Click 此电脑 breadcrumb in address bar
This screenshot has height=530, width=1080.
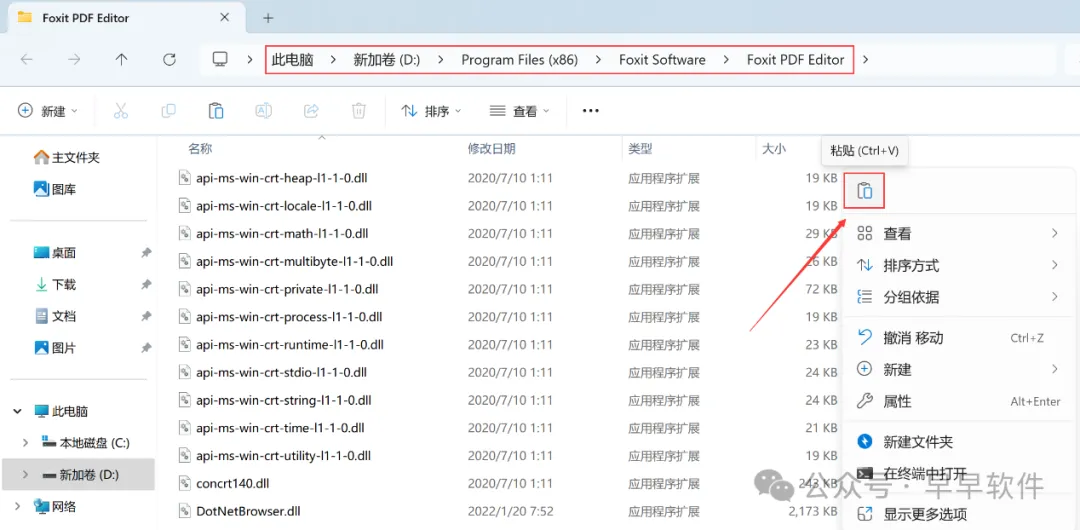point(293,60)
